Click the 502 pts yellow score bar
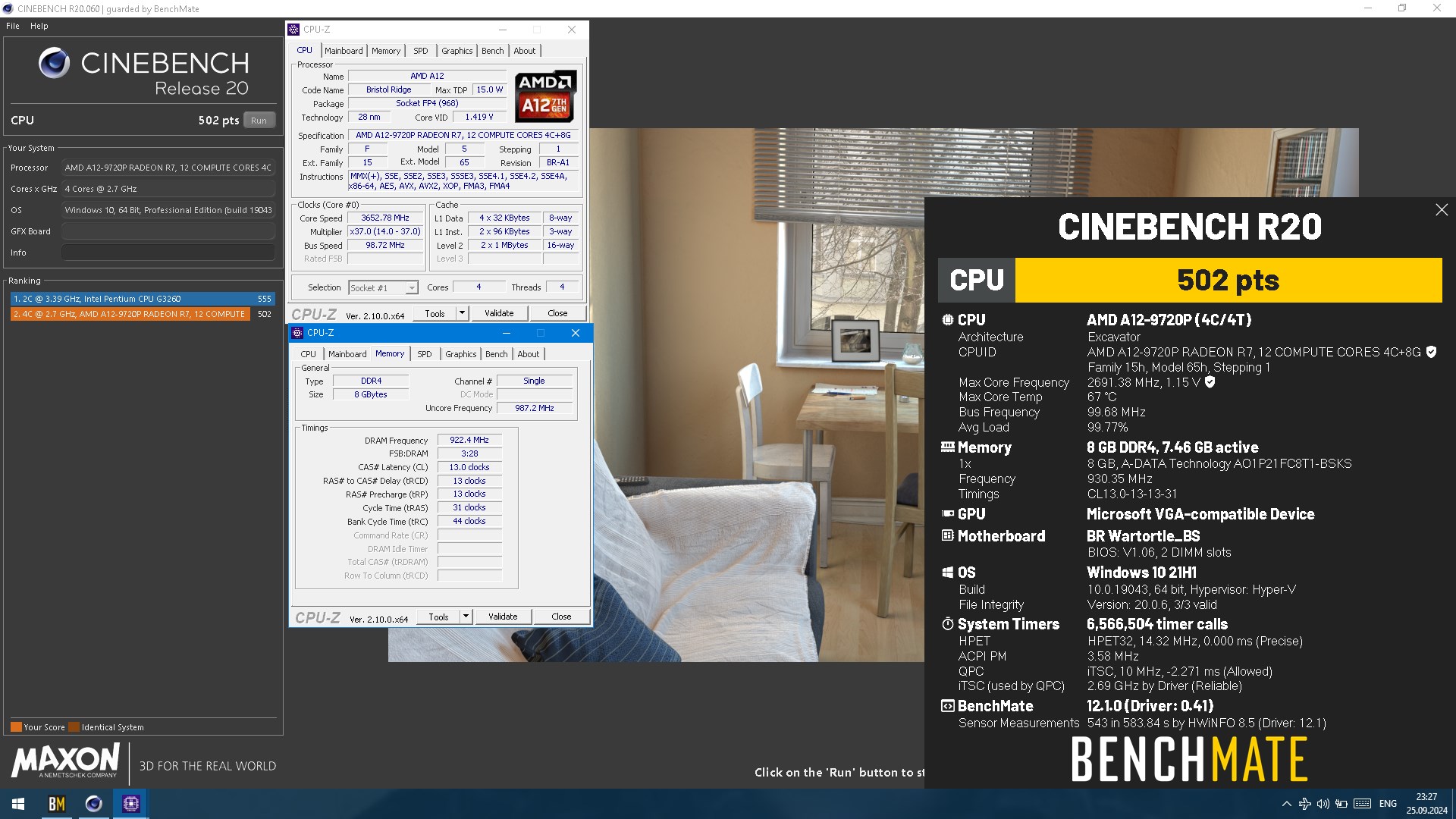This screenshot has height=819, width=1456. (1228, 281)
